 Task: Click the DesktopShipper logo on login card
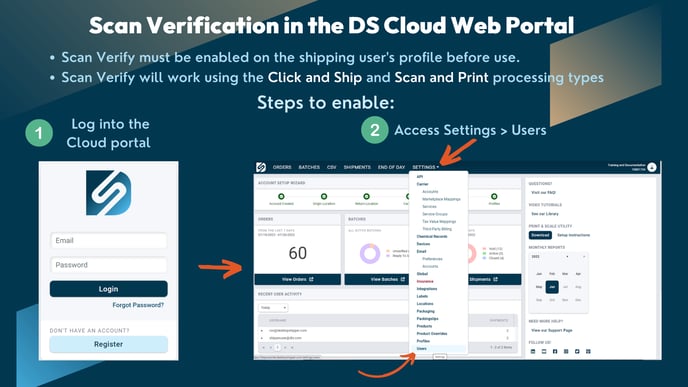click(x=108, y=193)
